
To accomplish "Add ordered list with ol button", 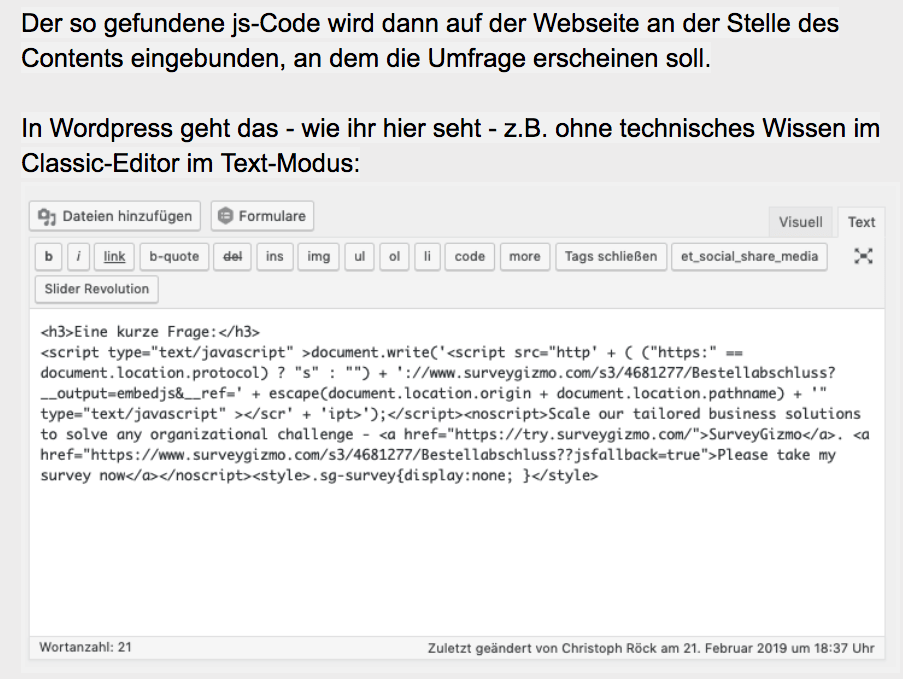I will (x=394, y=256).
